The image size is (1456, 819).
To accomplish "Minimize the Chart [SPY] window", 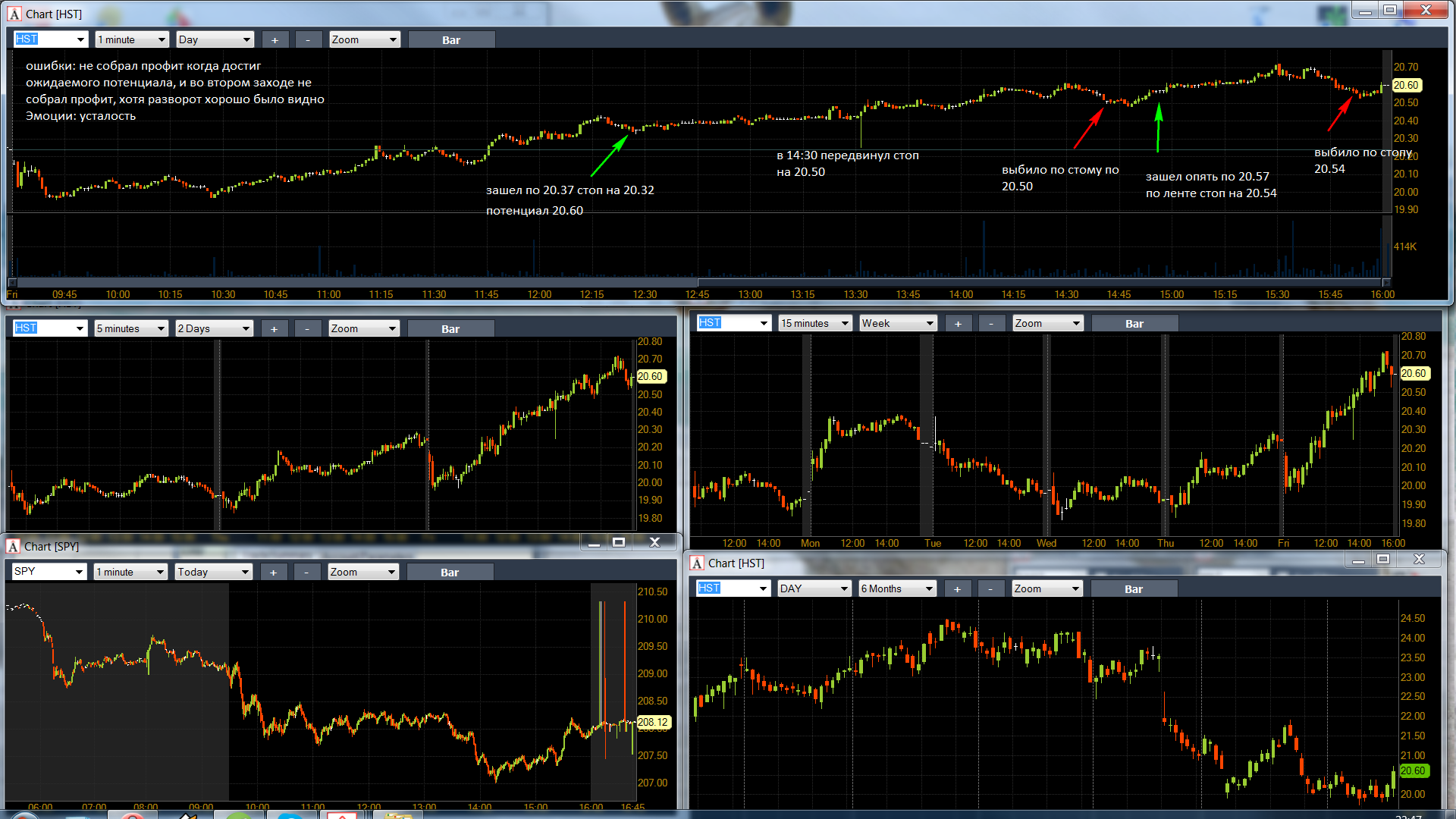I will [x=594, y=543].
